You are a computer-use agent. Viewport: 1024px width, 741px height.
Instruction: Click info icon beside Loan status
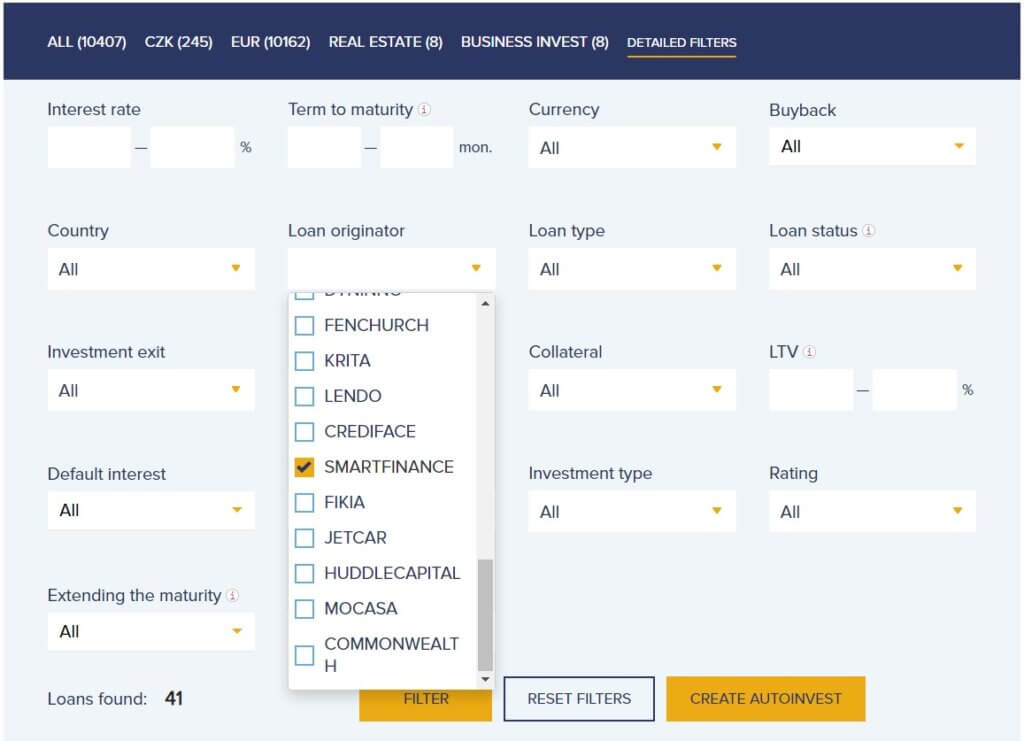868,231
